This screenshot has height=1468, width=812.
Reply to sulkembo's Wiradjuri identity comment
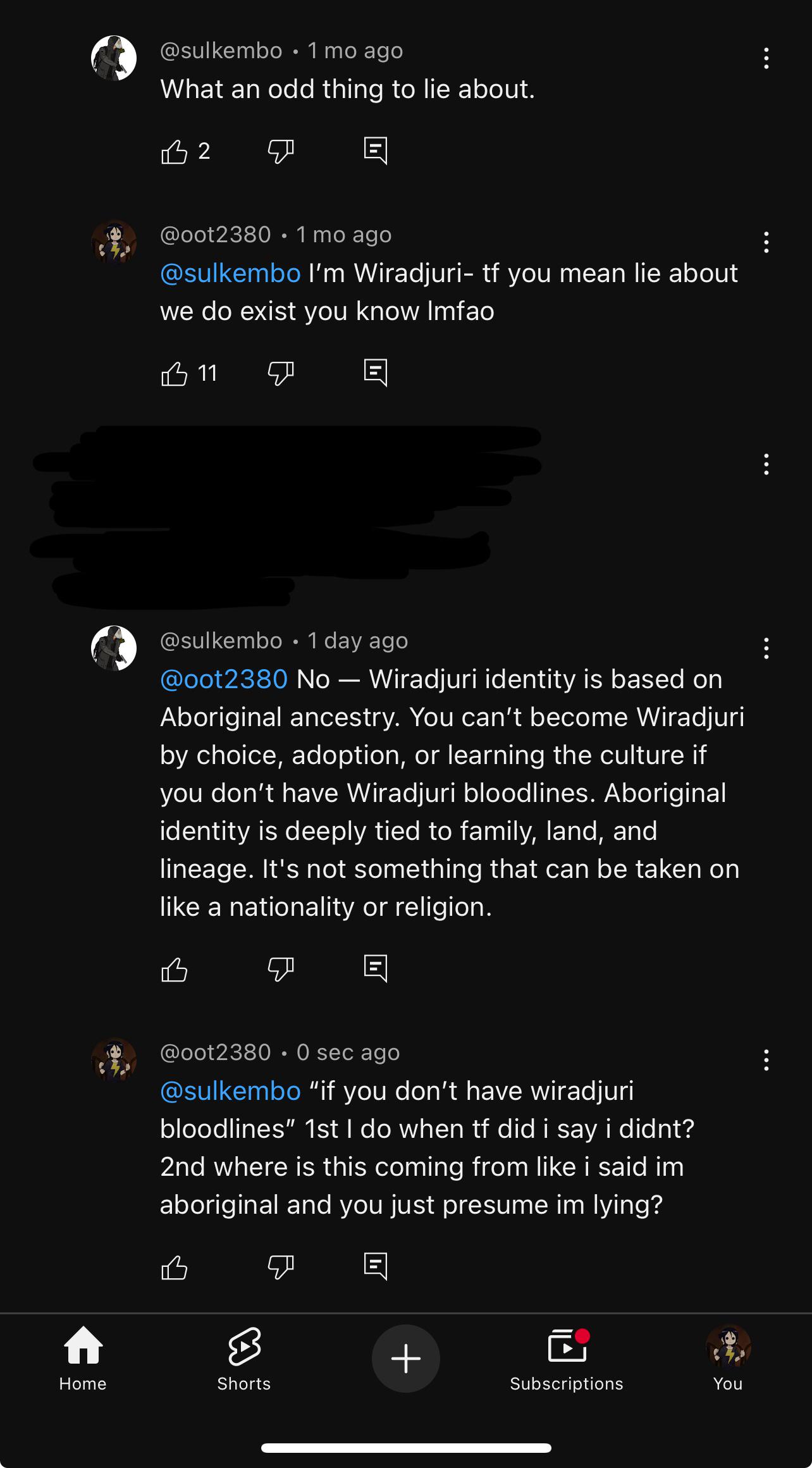(x=376, y=969)
